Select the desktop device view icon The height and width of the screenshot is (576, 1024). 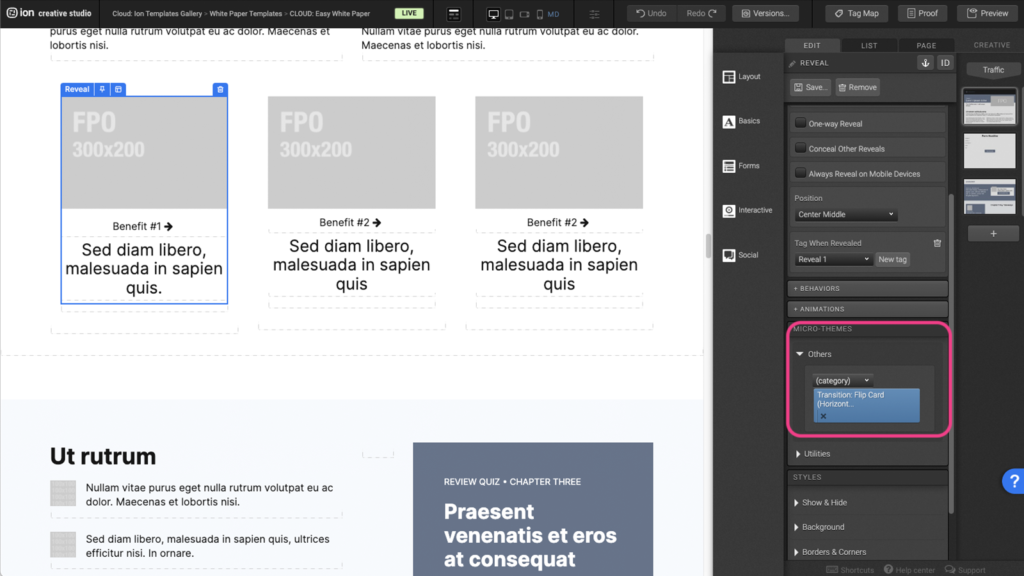tap(493, 14)
